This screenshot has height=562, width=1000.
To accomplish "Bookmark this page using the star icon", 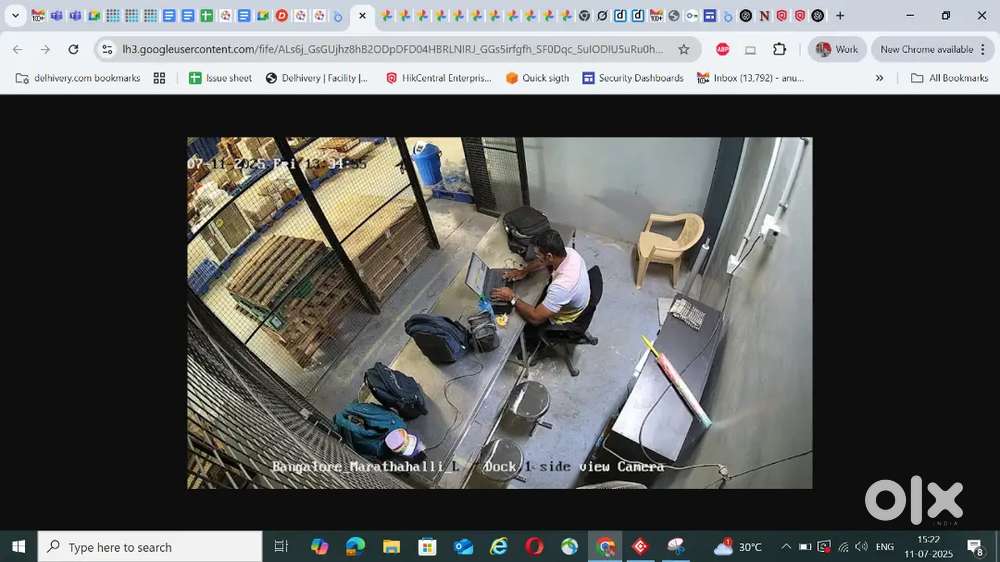I will coord(684,49).
